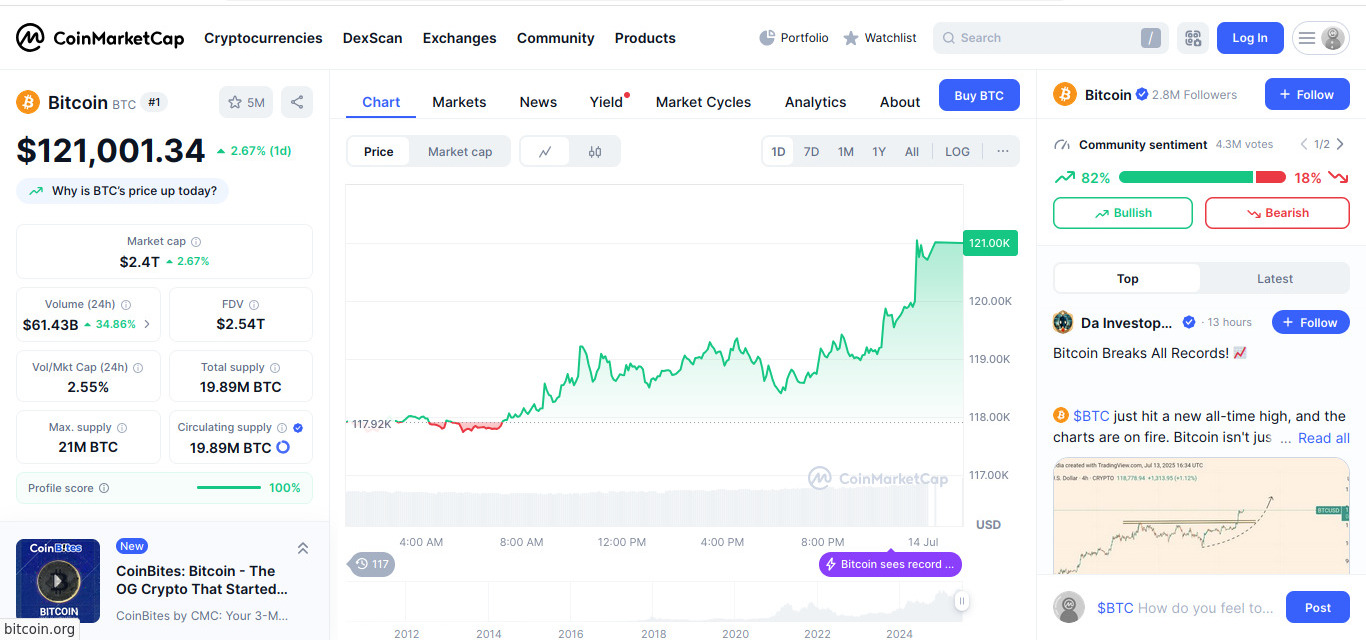Click the green profile score bar

(x=229, y=488)
